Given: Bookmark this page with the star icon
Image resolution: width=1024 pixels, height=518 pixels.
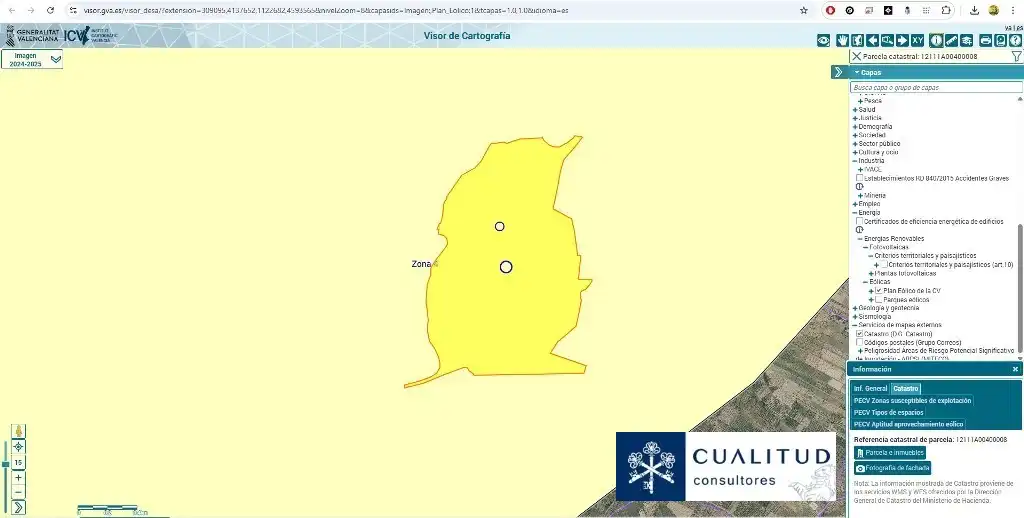Looking at the screenshot, I should [x=804, y=10].
